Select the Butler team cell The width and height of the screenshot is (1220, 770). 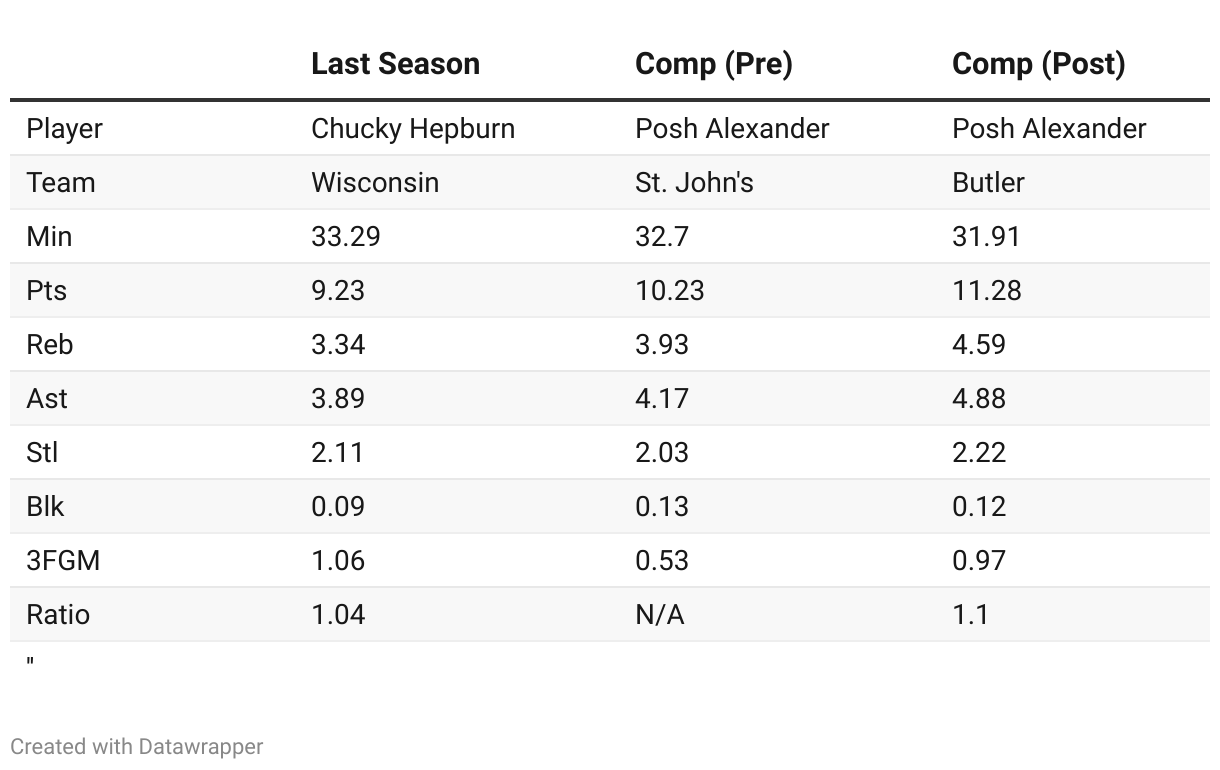coord(988,183)
